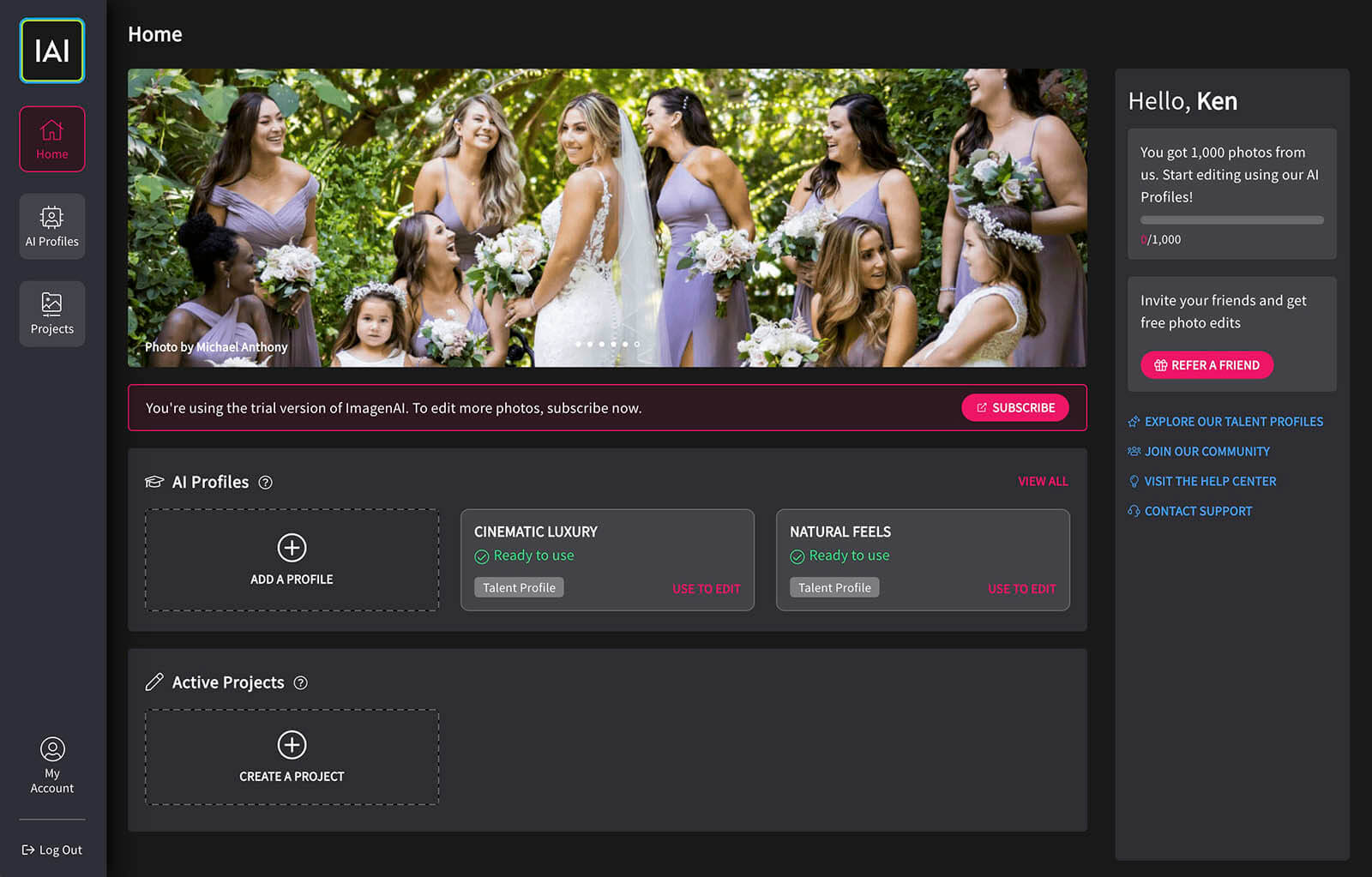Click the Active Projects help question icon
1372x877 pixels.
coord(301,683)
